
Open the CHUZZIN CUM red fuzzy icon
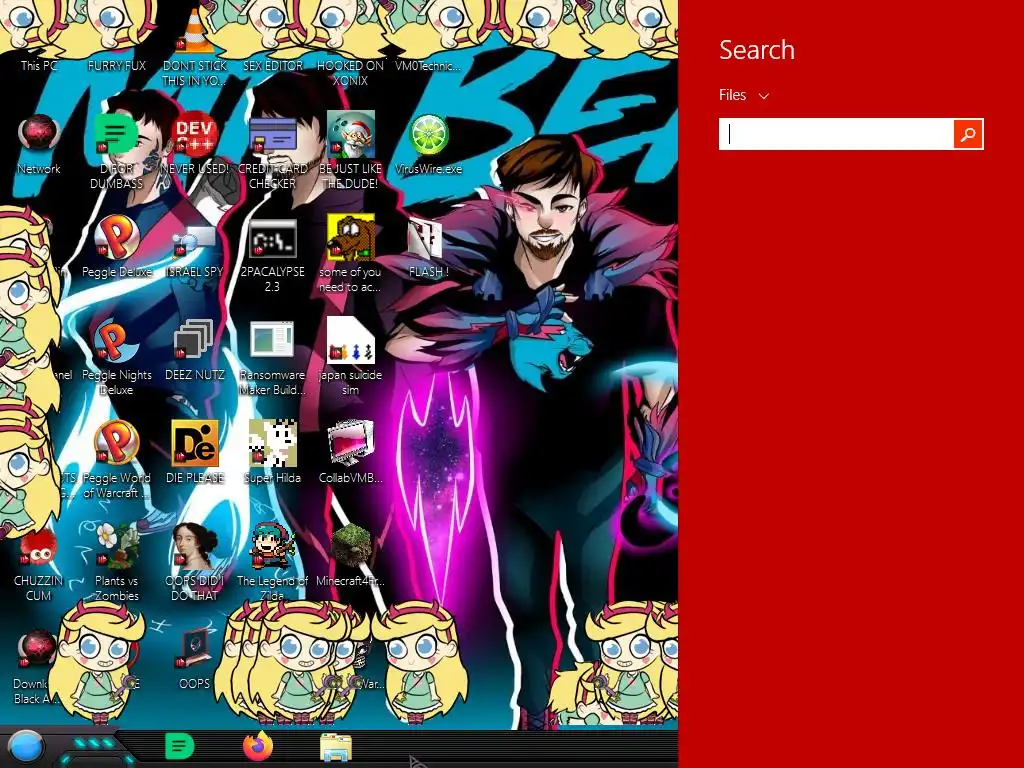tap(39, 563)
